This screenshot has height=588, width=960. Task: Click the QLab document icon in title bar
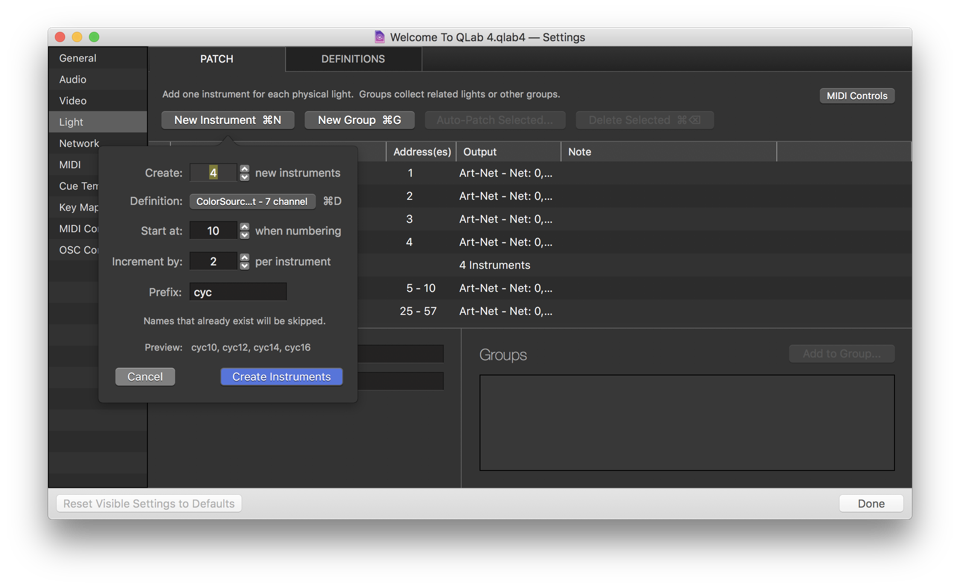tap(379, 37)
